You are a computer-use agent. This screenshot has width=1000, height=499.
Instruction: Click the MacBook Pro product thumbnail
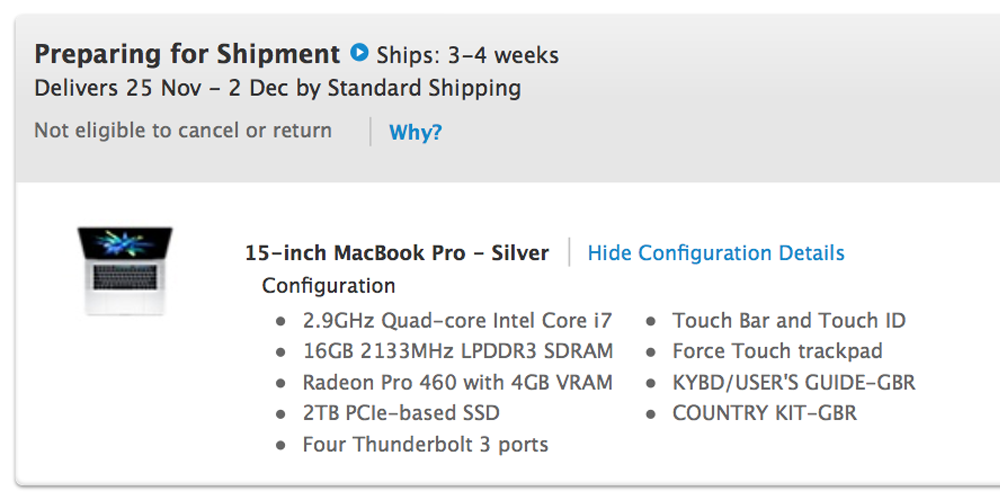coord(125,271)
